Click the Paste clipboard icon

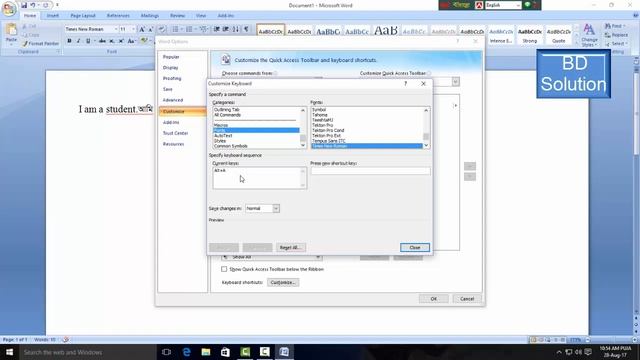point(11,30)
